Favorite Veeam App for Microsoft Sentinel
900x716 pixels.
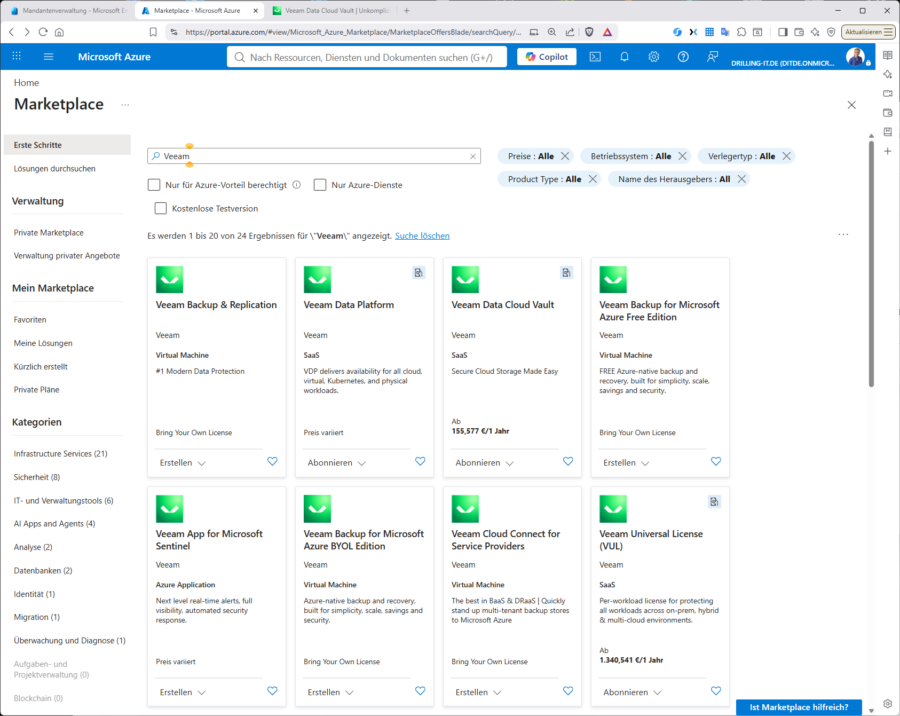pos(273,691)
